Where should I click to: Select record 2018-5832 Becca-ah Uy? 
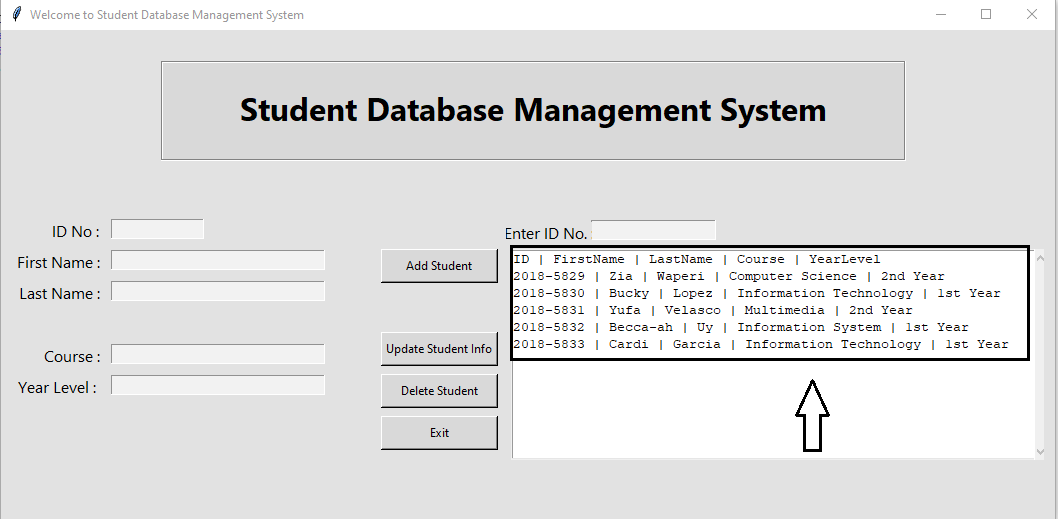(741, 327)
